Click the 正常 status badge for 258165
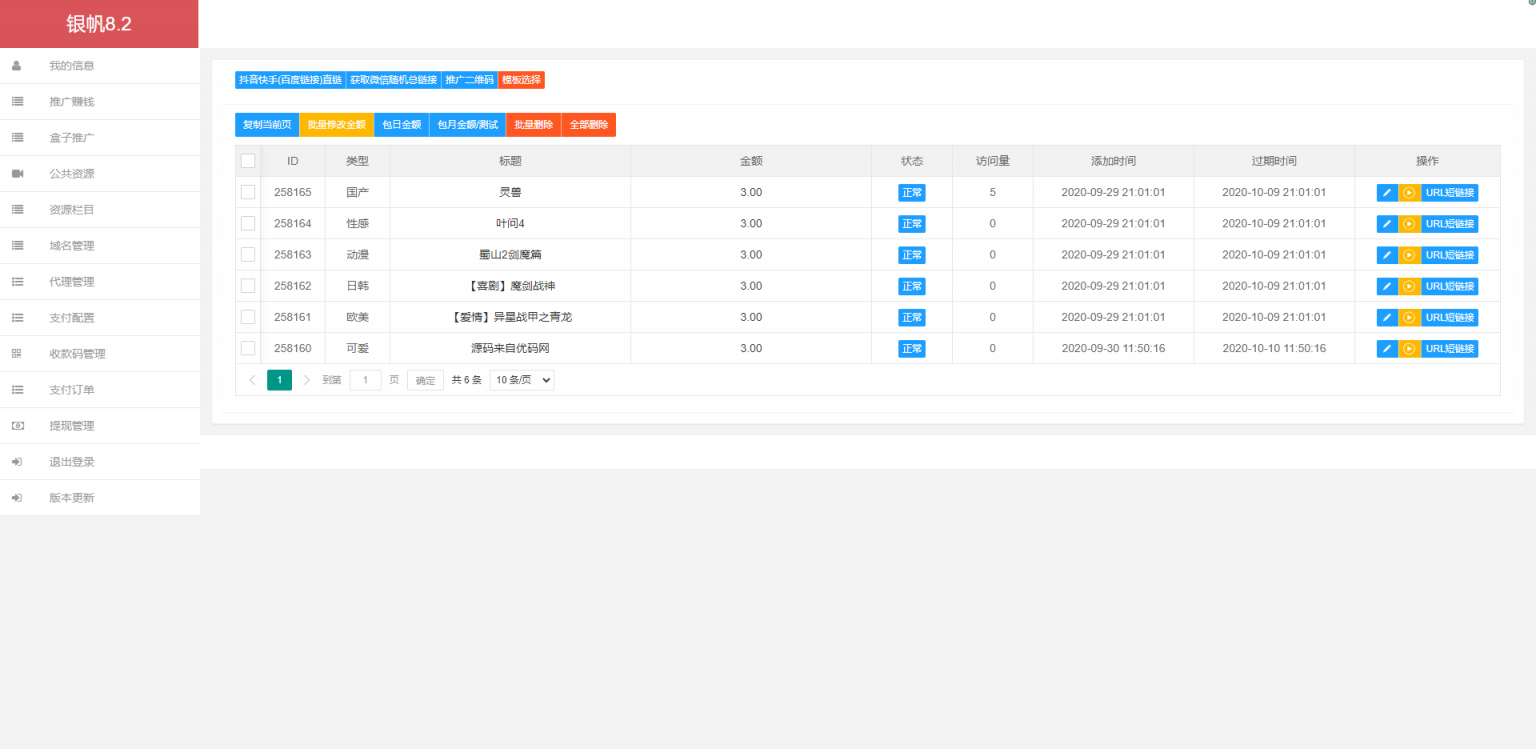Image resolution: width=1536 pixels, height=749 pixels. coord(912,192)
